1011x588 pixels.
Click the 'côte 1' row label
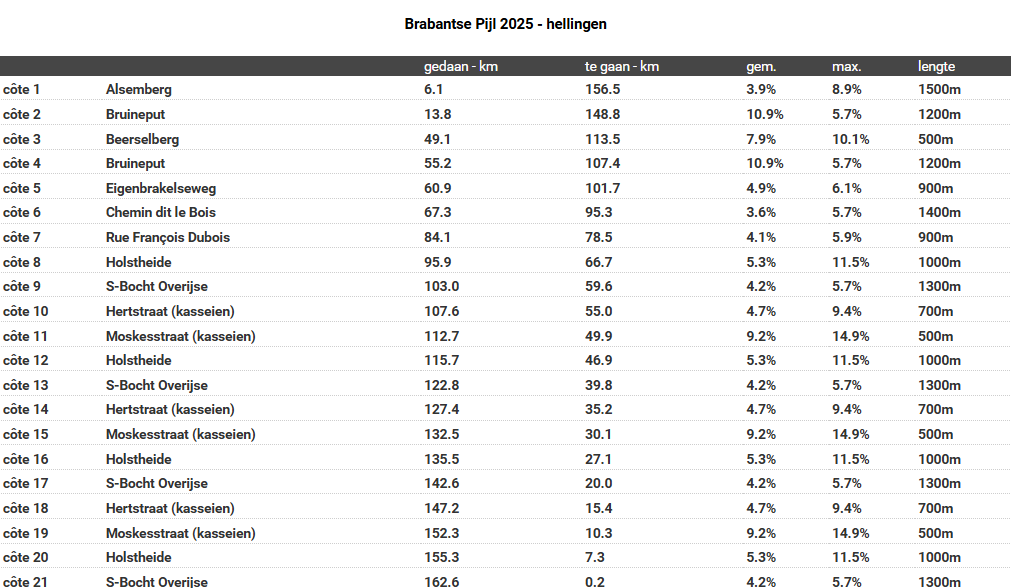22,89
